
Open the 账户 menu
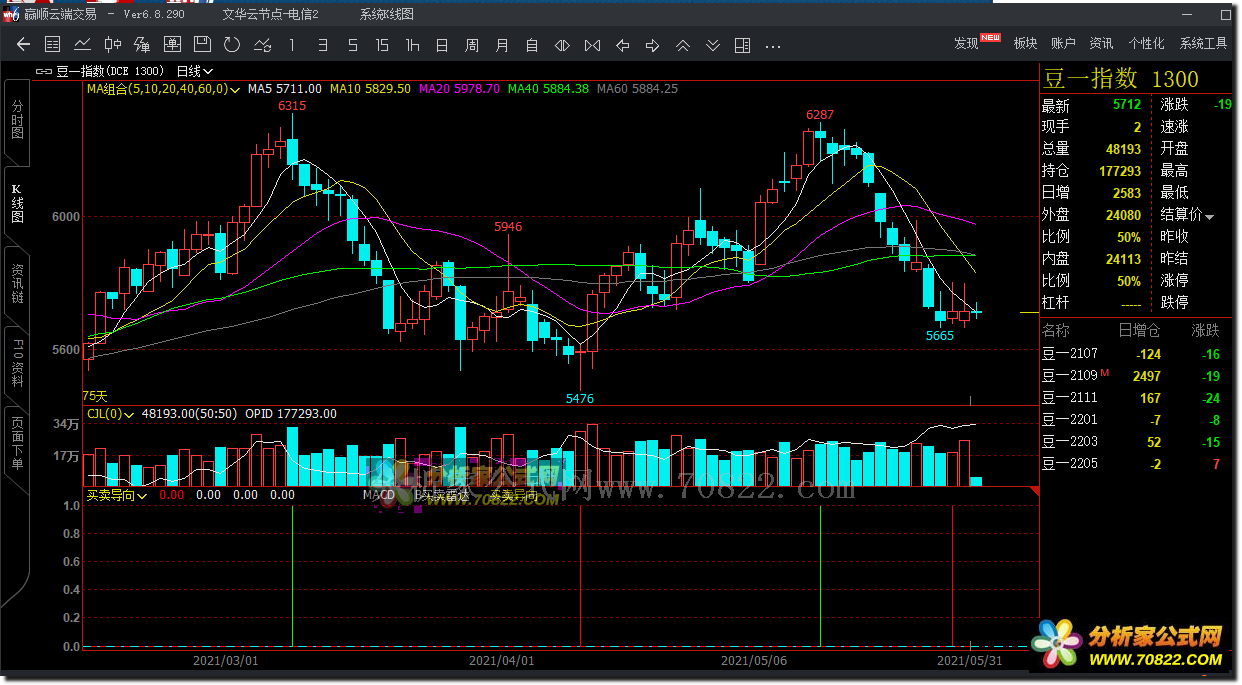[1063, 43]
